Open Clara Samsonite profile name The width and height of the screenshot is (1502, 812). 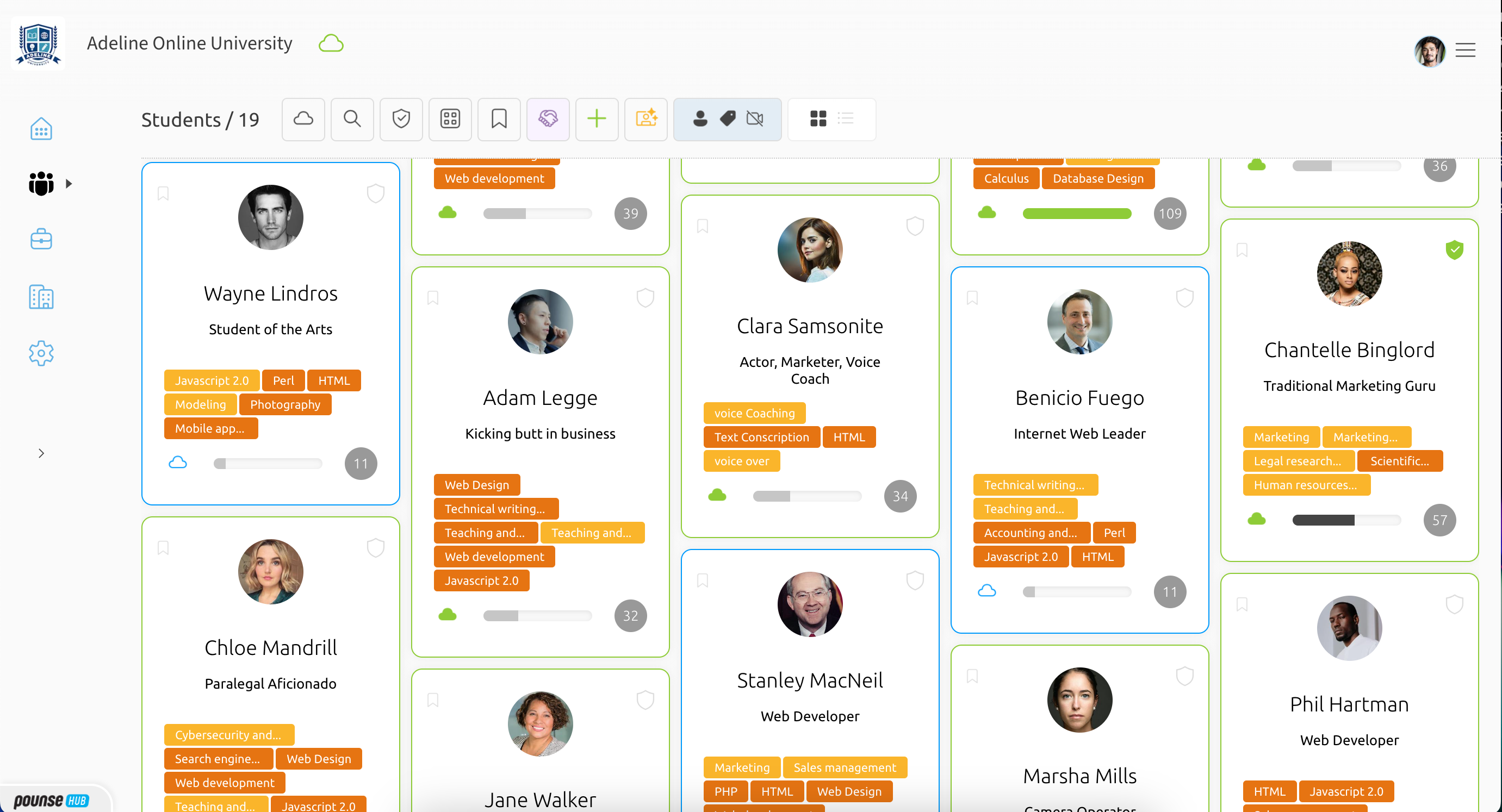point(810,326)
